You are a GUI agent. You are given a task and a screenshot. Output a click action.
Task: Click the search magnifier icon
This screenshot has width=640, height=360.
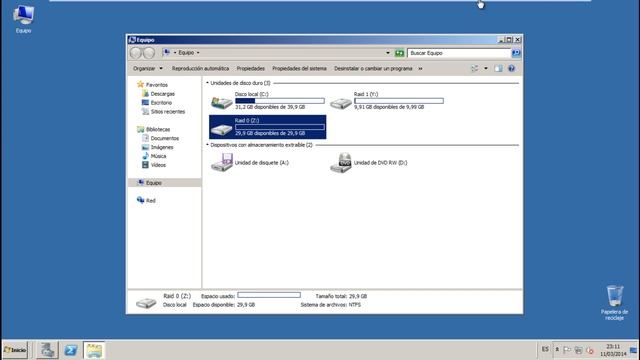click(x=516, y=53)
